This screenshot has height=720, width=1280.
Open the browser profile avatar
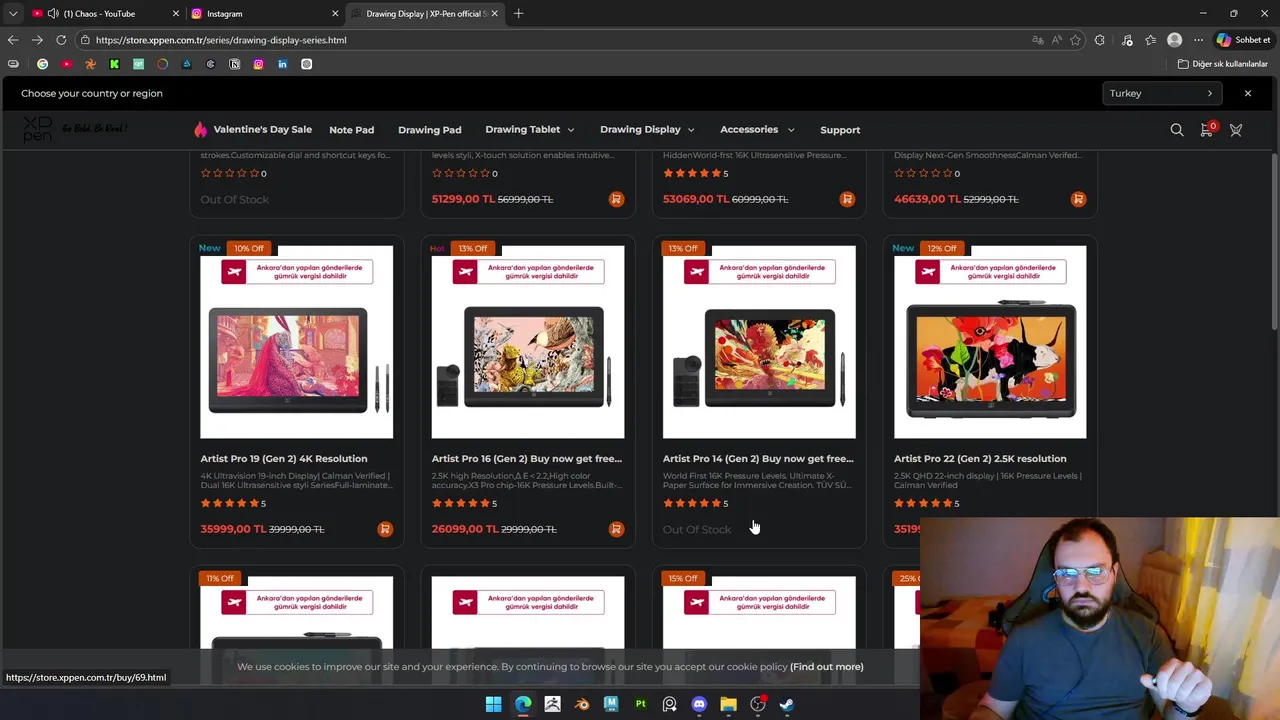(x=1175, y=40)
